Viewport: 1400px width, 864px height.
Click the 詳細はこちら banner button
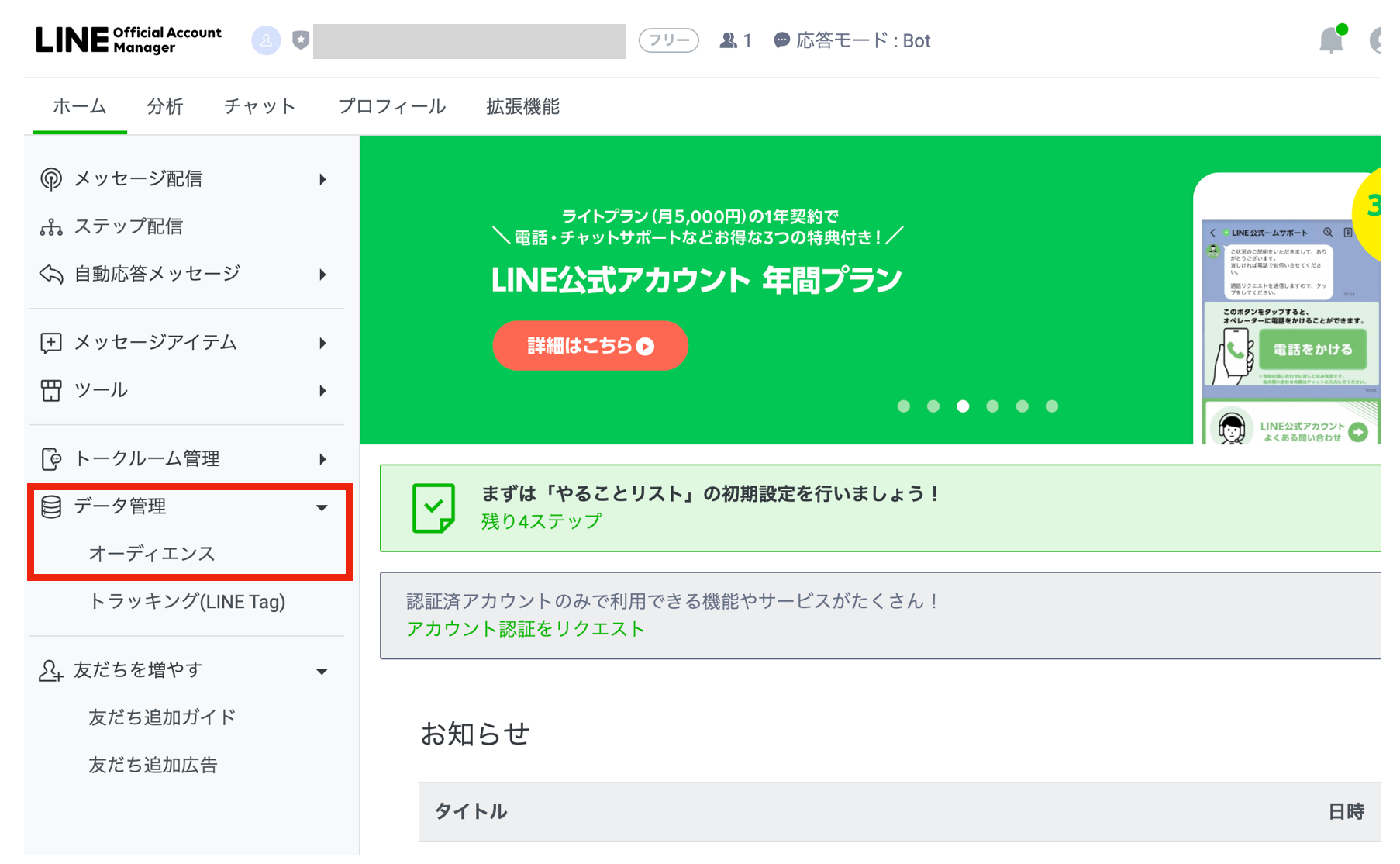click(x=590, y=346)
